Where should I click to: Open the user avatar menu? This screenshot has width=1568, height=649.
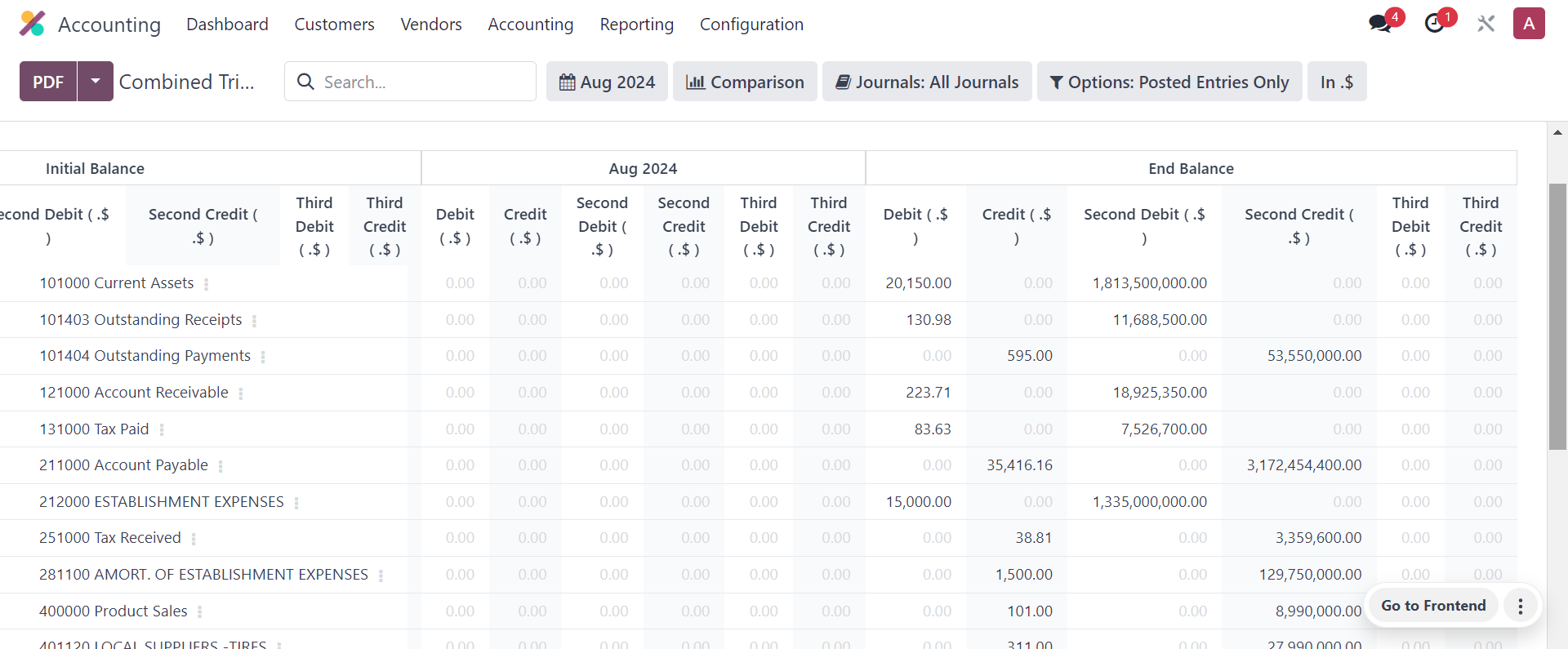pos(1529,24)
